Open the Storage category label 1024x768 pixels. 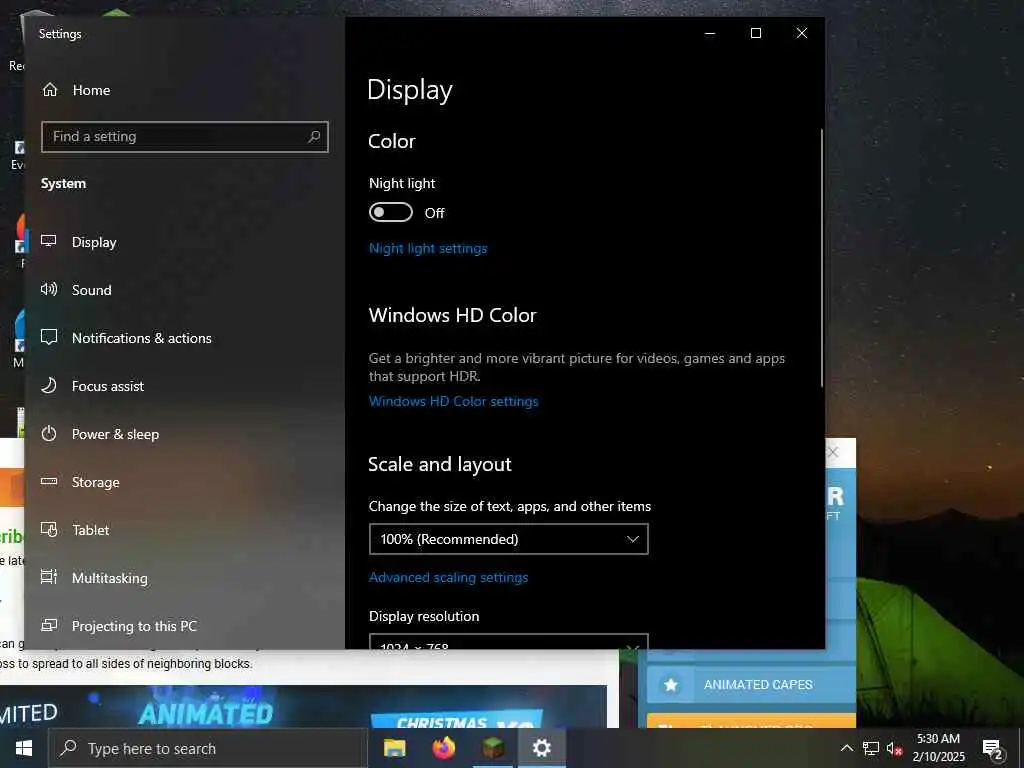pyautogui.click(x=95, y=482)
